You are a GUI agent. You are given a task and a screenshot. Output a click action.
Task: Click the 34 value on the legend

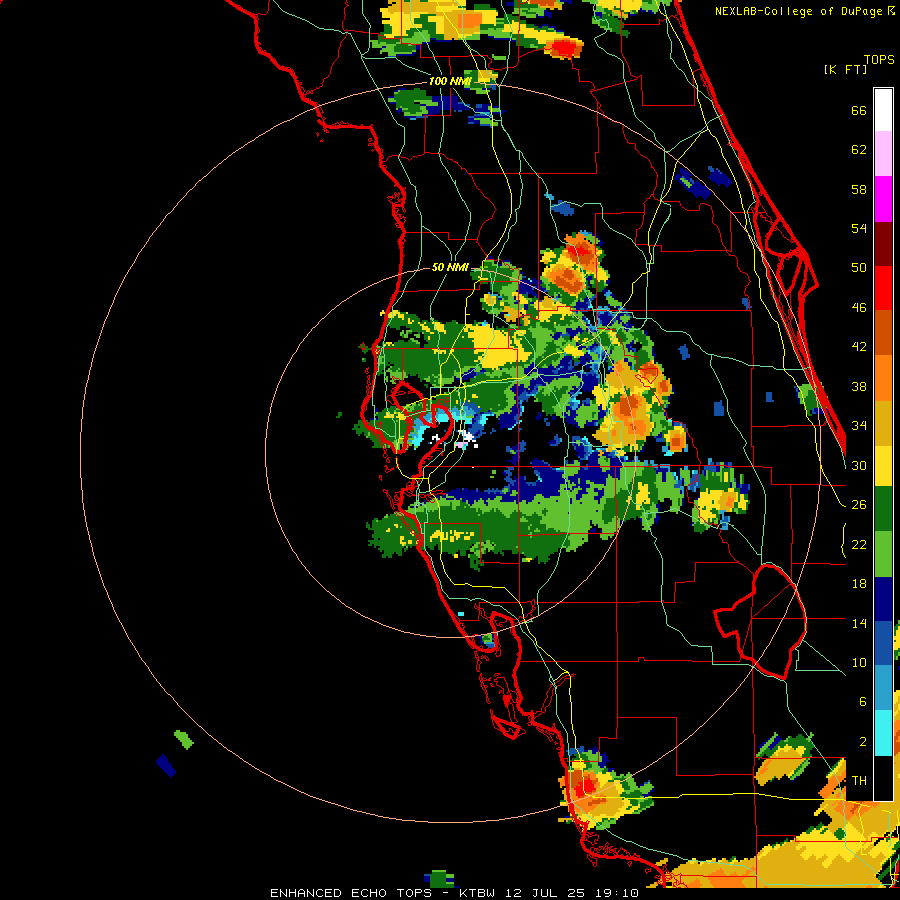859,425
